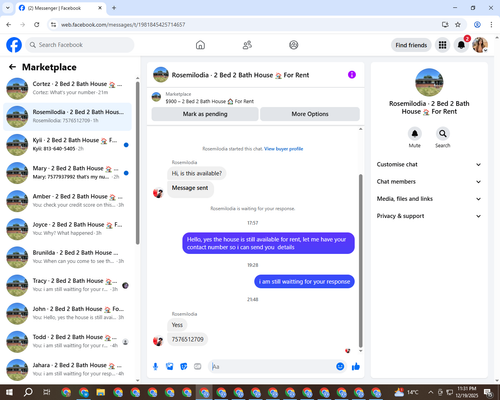Open Task View on taskbar
The width and height of the screenshot is (500, 400).
[x=47, y=392]
